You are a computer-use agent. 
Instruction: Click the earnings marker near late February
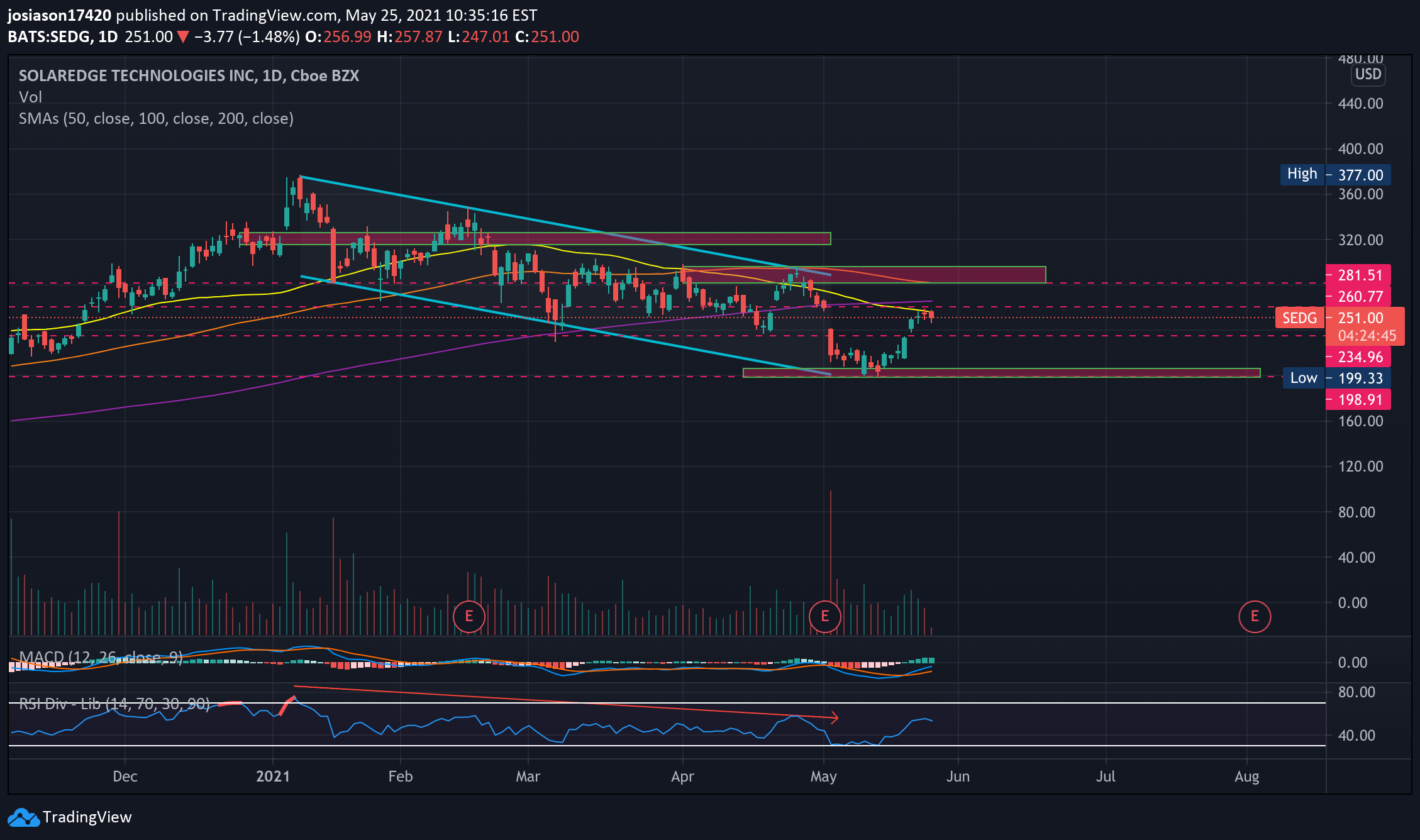click(469, 616)
